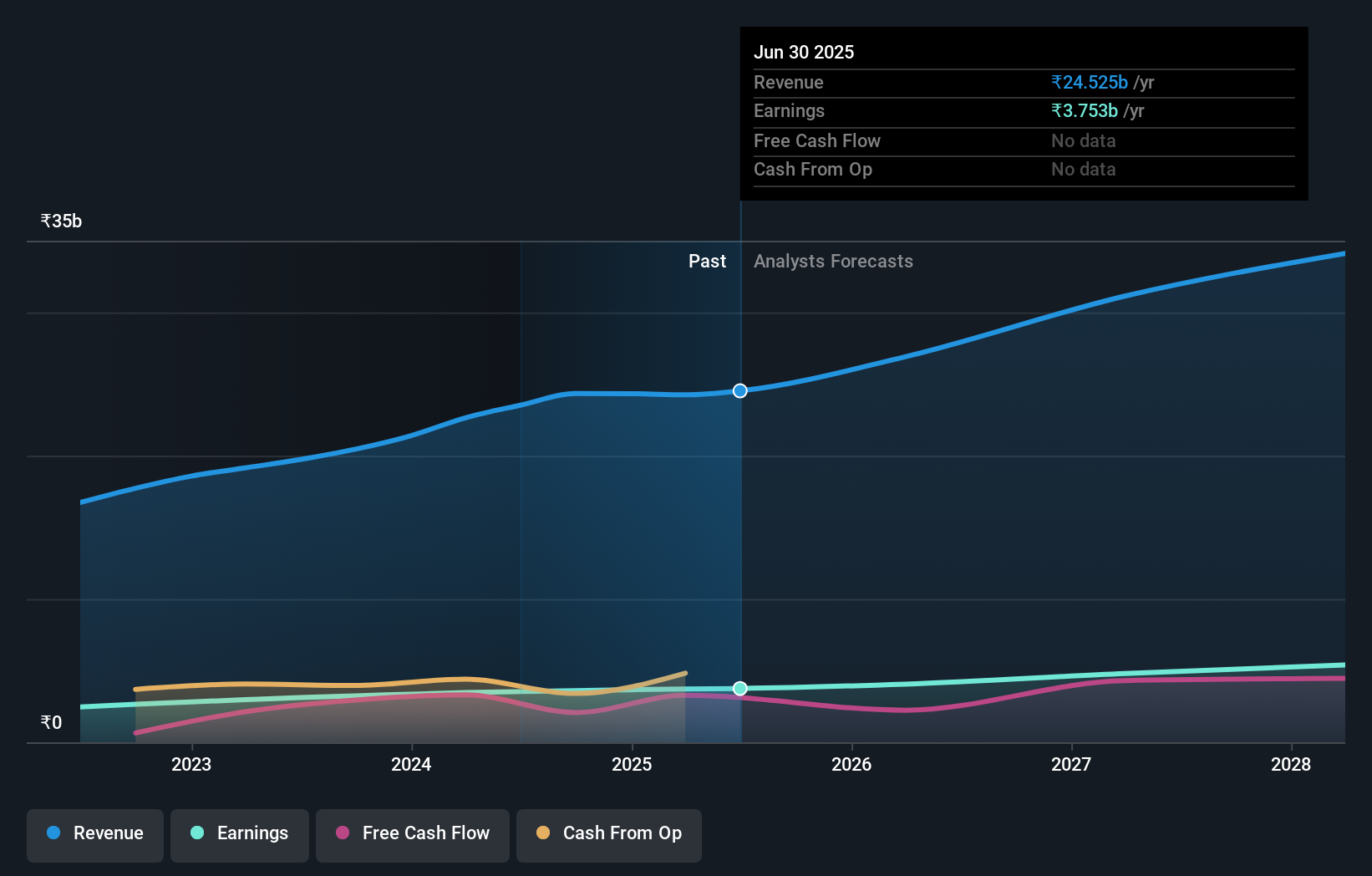Toggle the Earnings series visibility
Viewport: 1372px width, 876px height.
(x=240, y=833)
